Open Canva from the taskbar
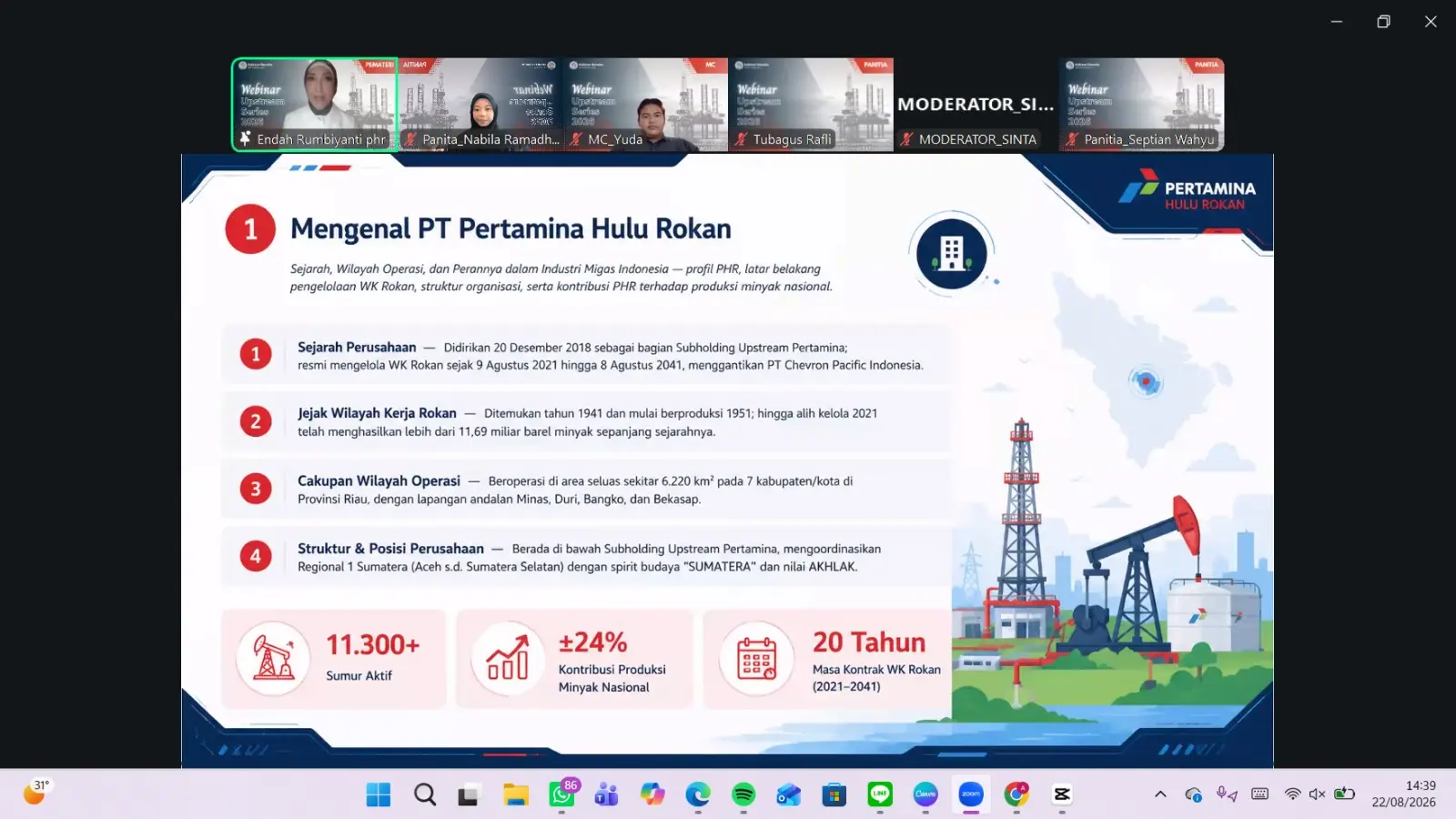This screenshot has height=819, width=1456. point(925,794)
